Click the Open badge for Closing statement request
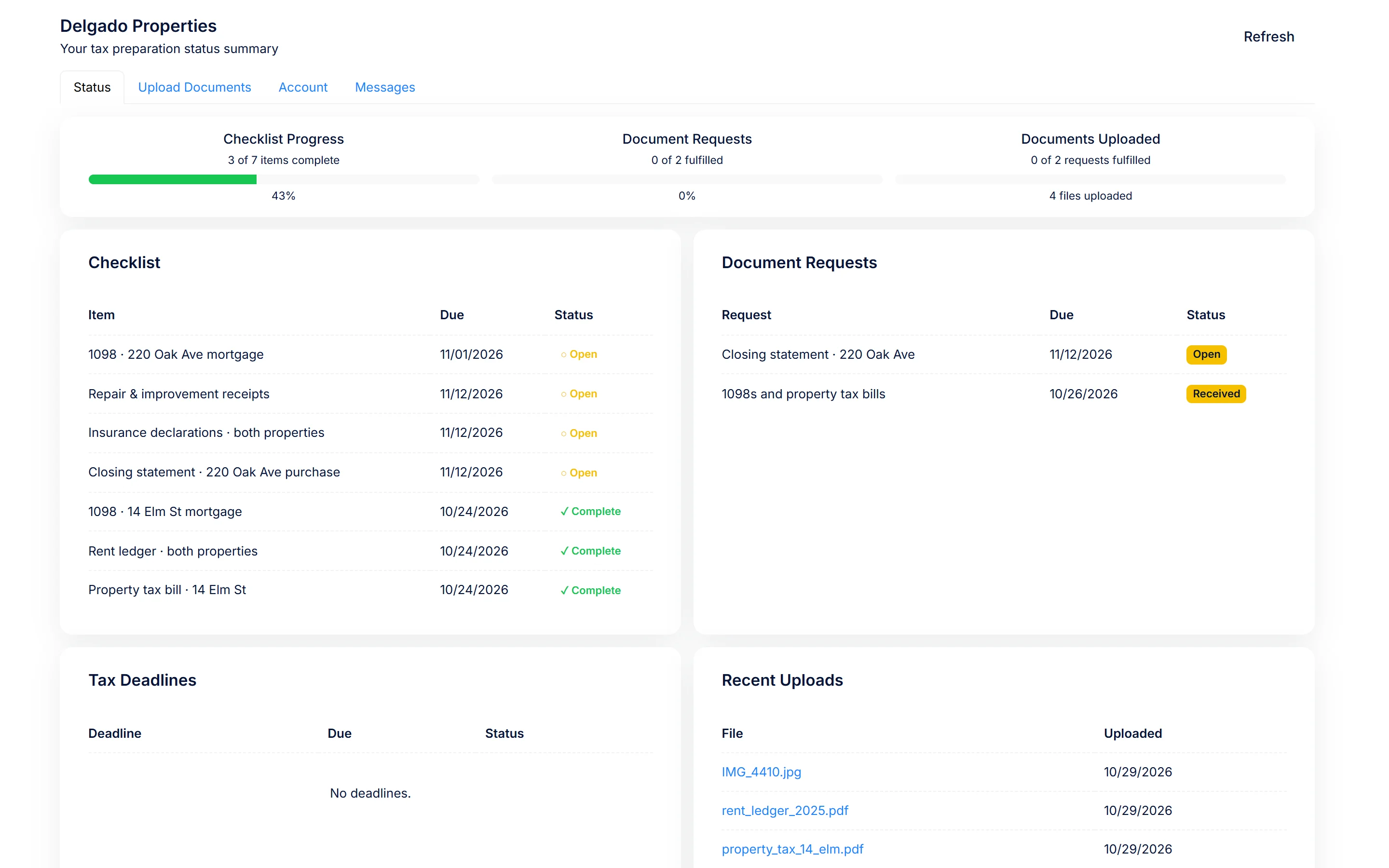Screen dimensions: 1389x868 click(1207, 354)
